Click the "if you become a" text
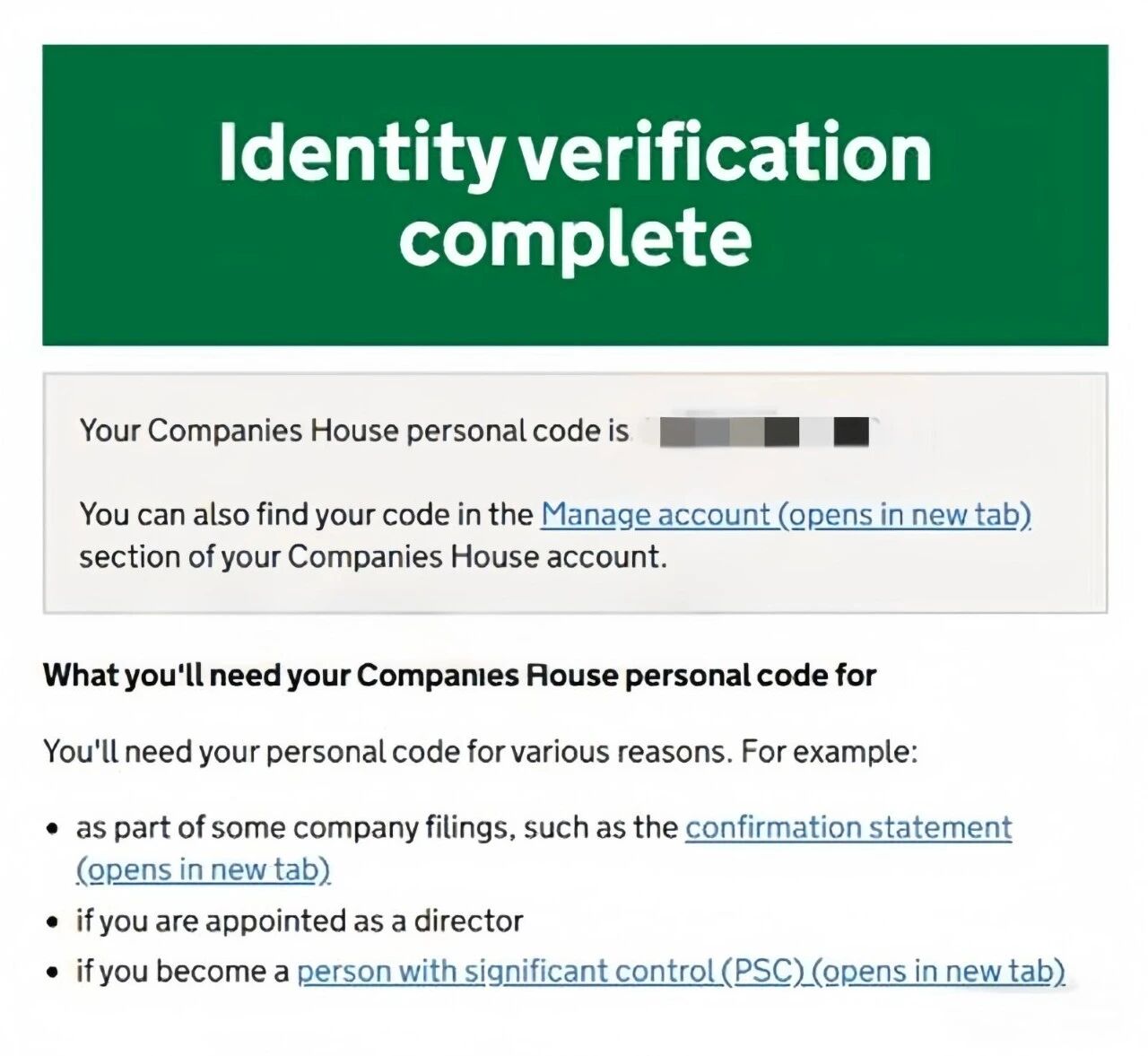 (182, 972)
